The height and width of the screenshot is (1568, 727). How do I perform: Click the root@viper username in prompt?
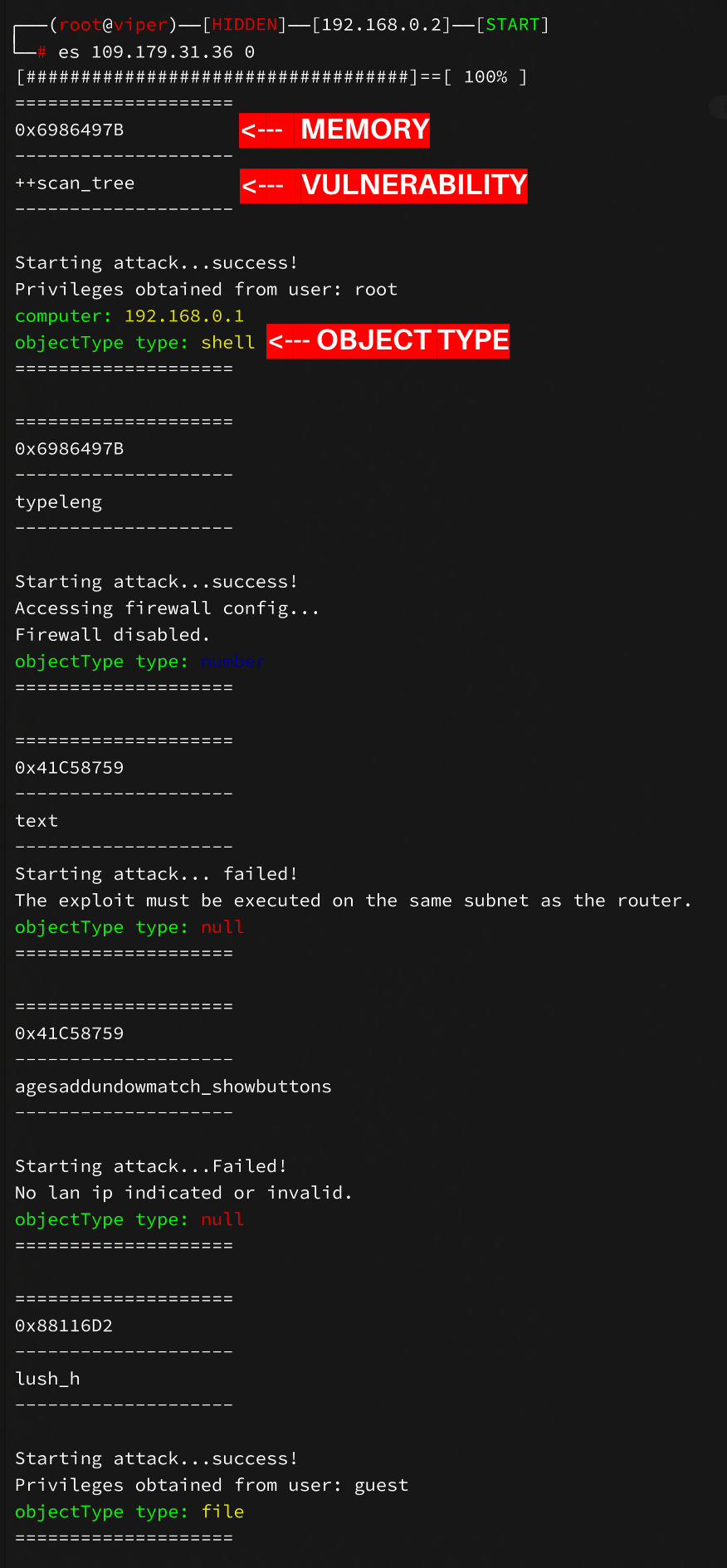pyautogui.click(x=113, y=25)
